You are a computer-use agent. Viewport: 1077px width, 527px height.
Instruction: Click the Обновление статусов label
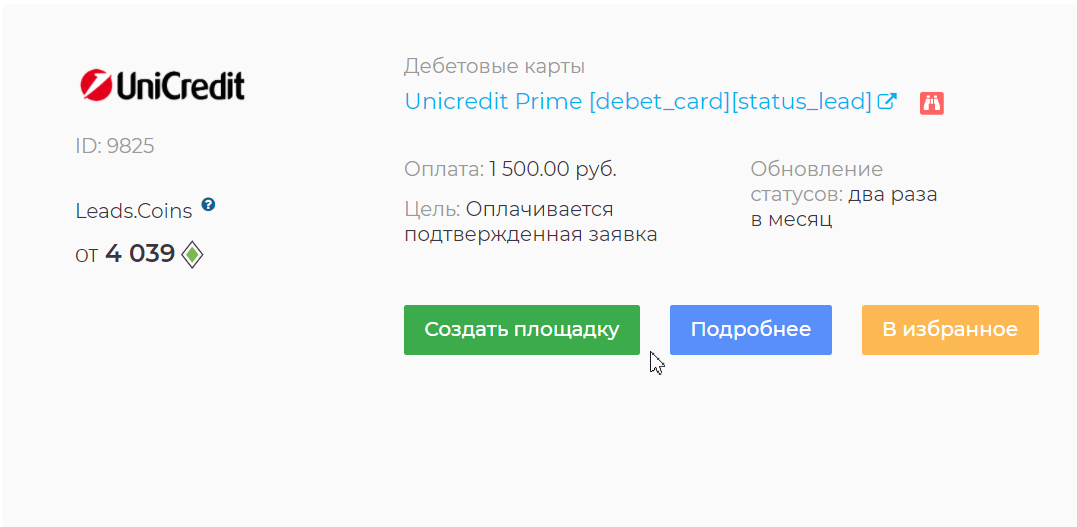point(817,181)
